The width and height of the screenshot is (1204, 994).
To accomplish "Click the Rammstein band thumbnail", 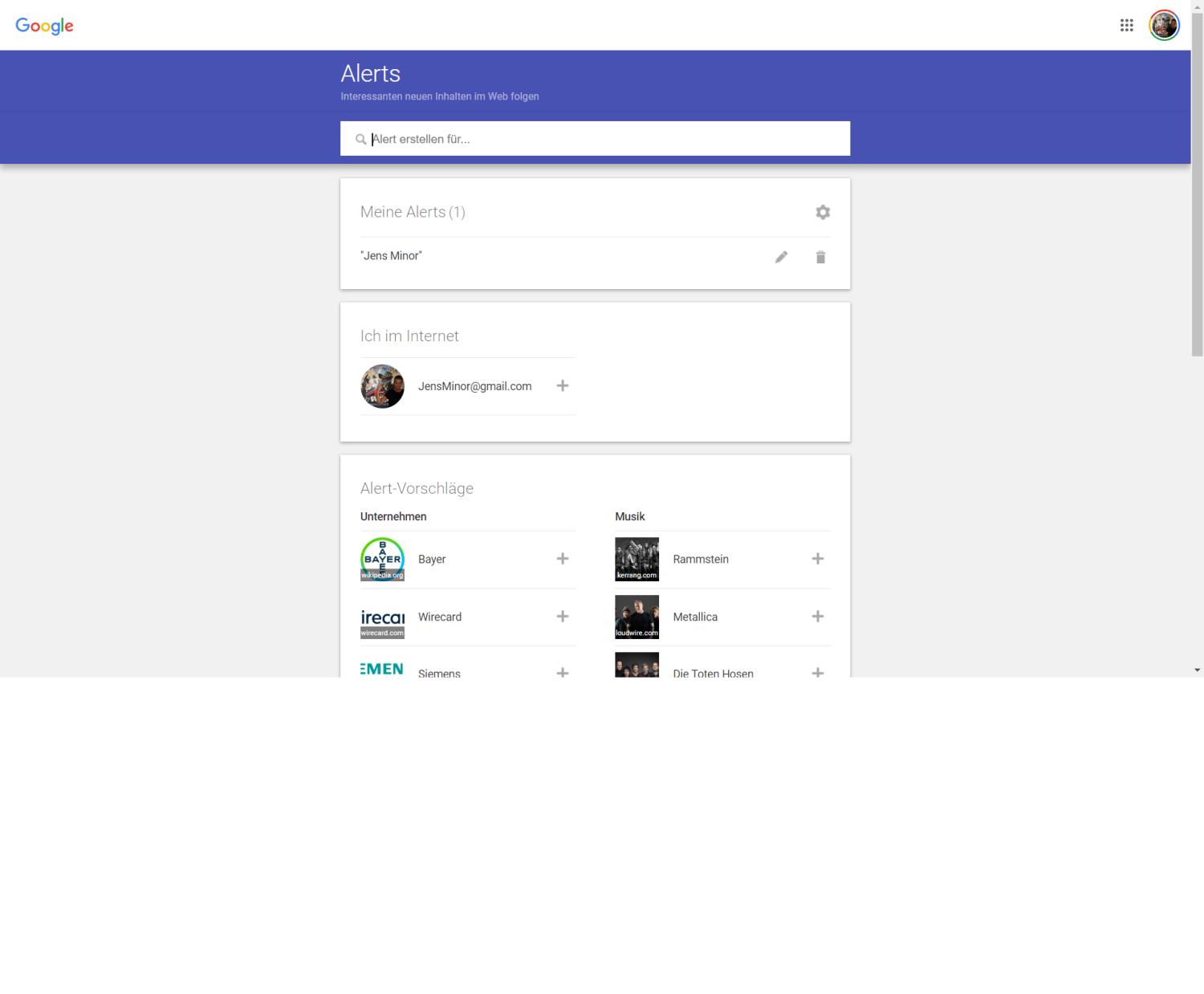I will (637, 559).
